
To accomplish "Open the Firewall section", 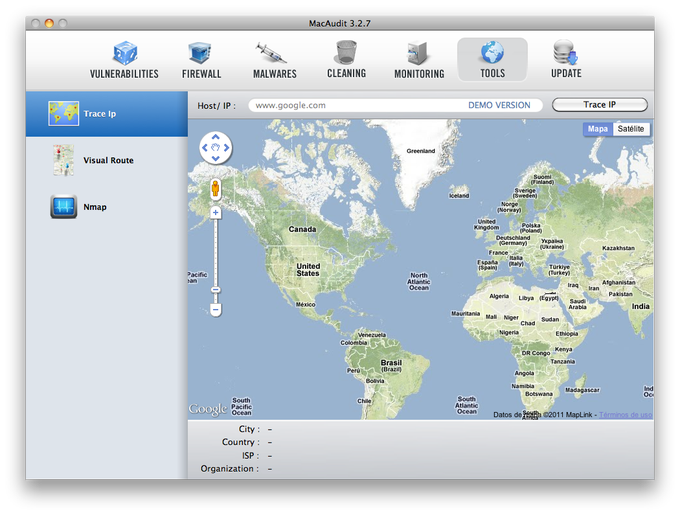I will [x=201, y=60].
